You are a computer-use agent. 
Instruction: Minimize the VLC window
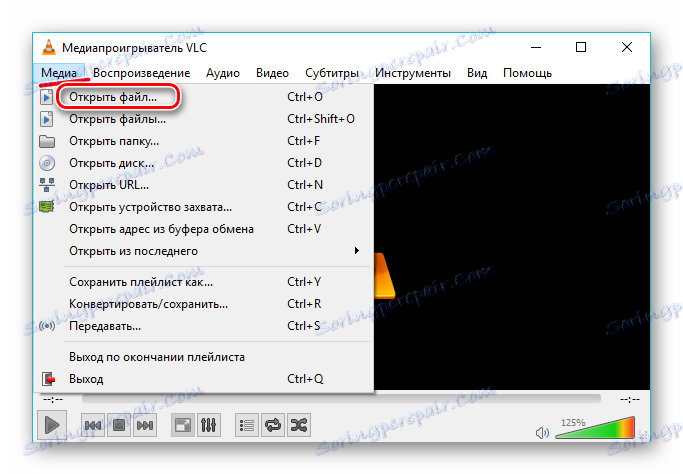coord(536,47)
